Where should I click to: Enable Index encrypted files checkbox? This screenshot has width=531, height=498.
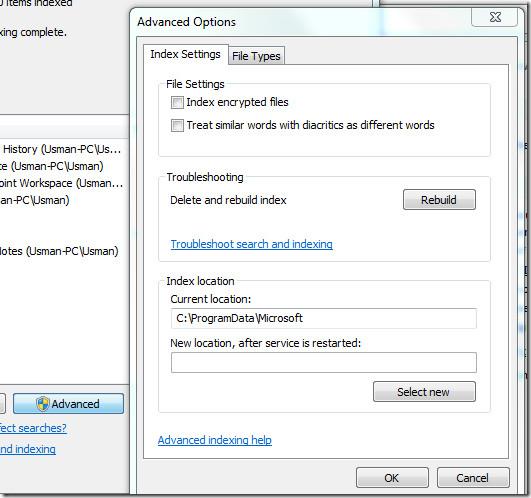(x=177, y=102)
